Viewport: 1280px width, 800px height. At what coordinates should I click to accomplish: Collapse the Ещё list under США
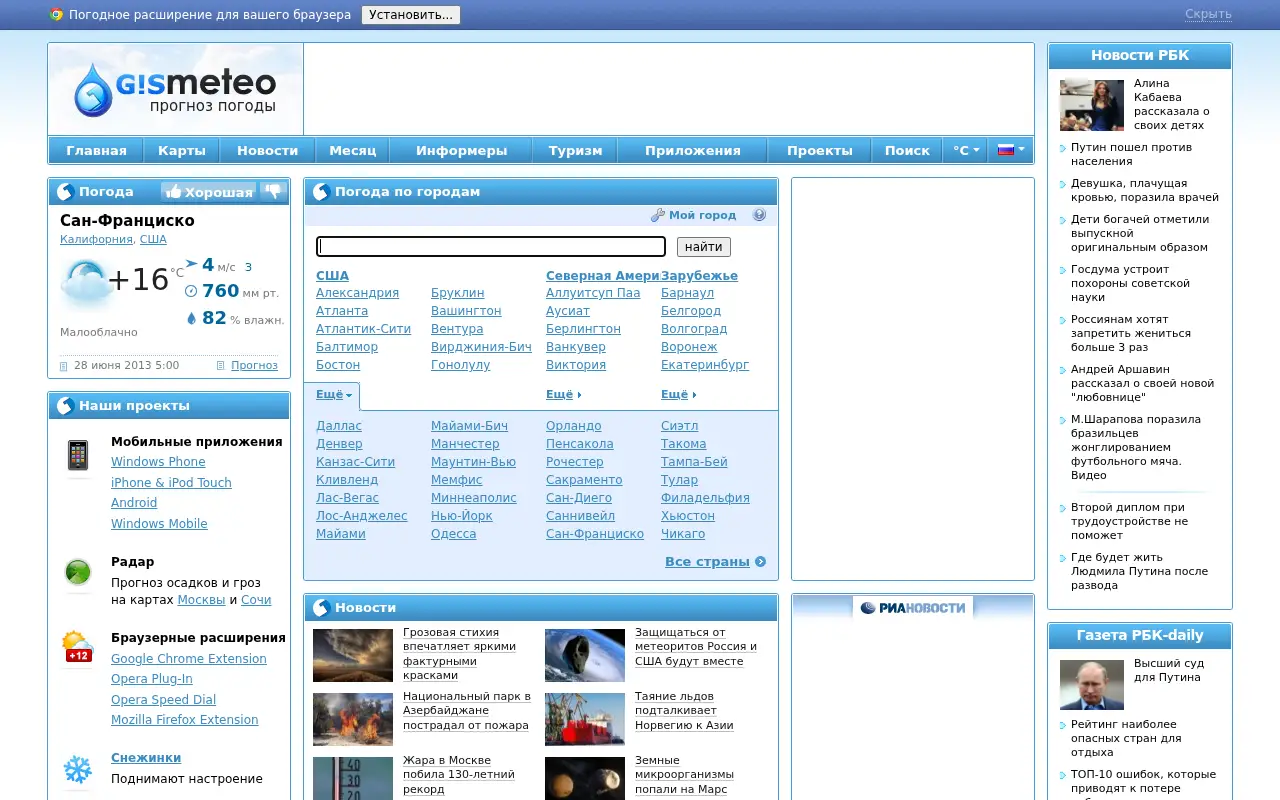pos(333,395)
